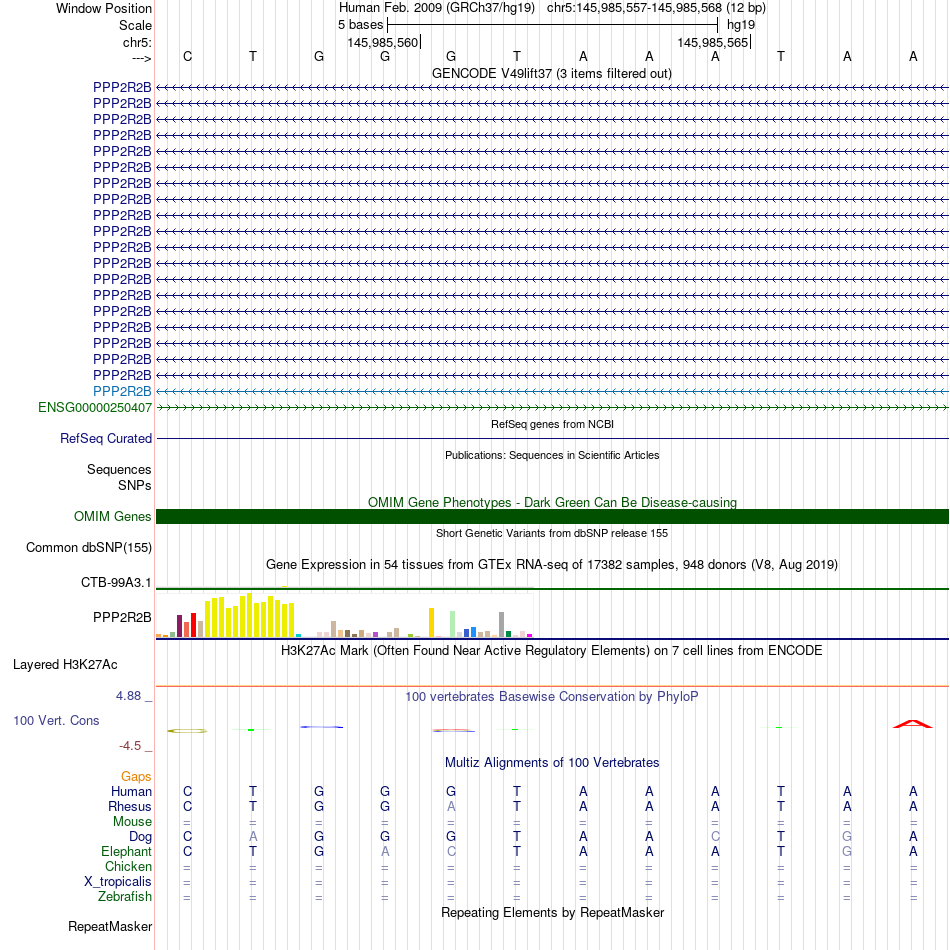Click the H3K27Ac Mark track title
This screenshot has height=950, width=950.
point(552,651)
